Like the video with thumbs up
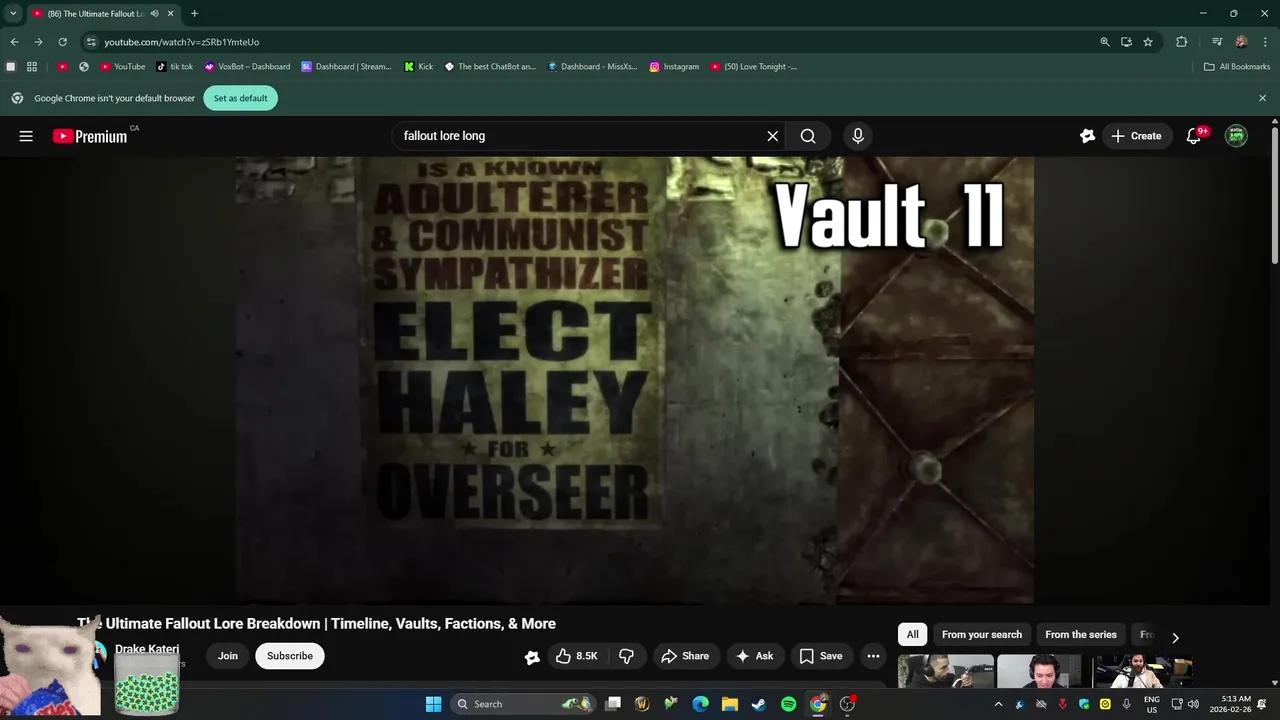 point(576,656)
